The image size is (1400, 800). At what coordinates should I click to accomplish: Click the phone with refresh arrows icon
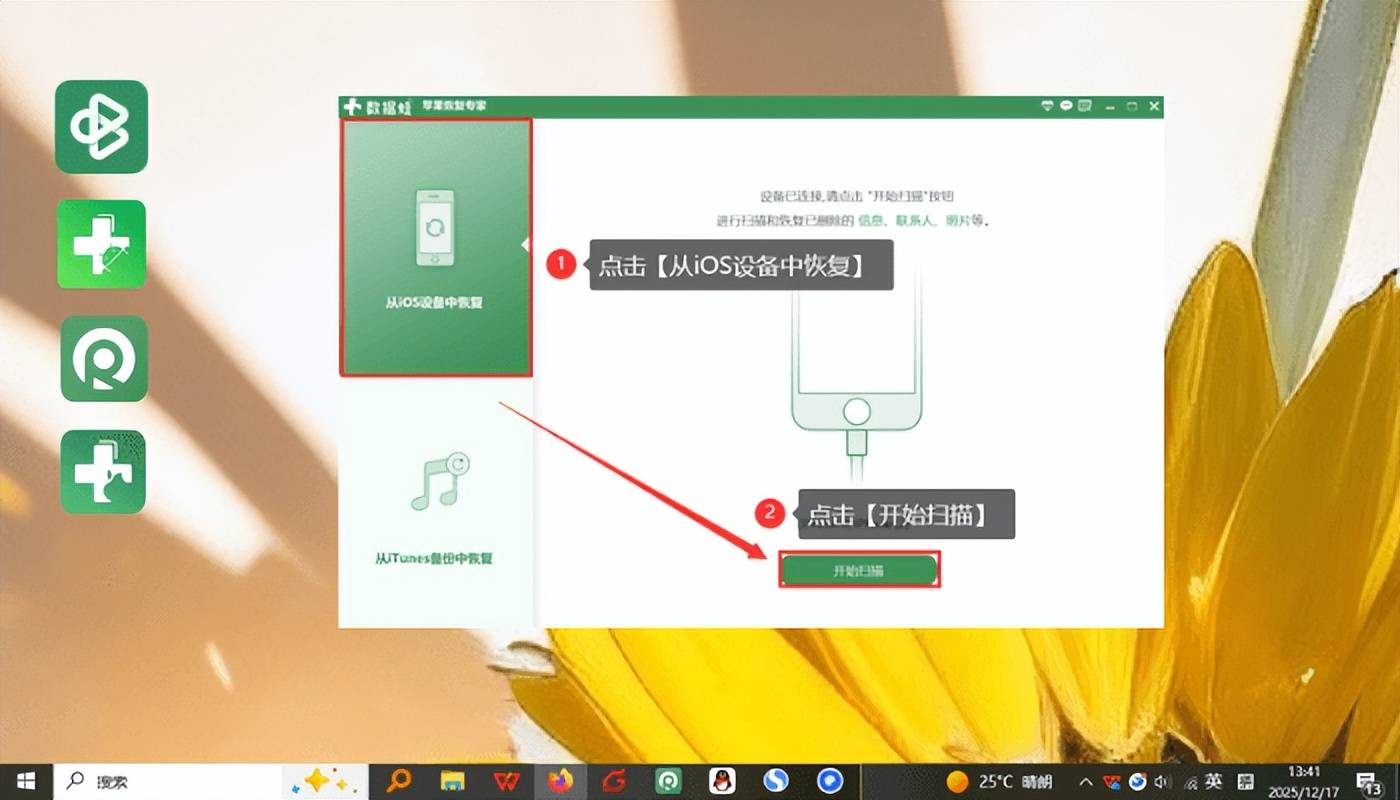coord(435,228)
